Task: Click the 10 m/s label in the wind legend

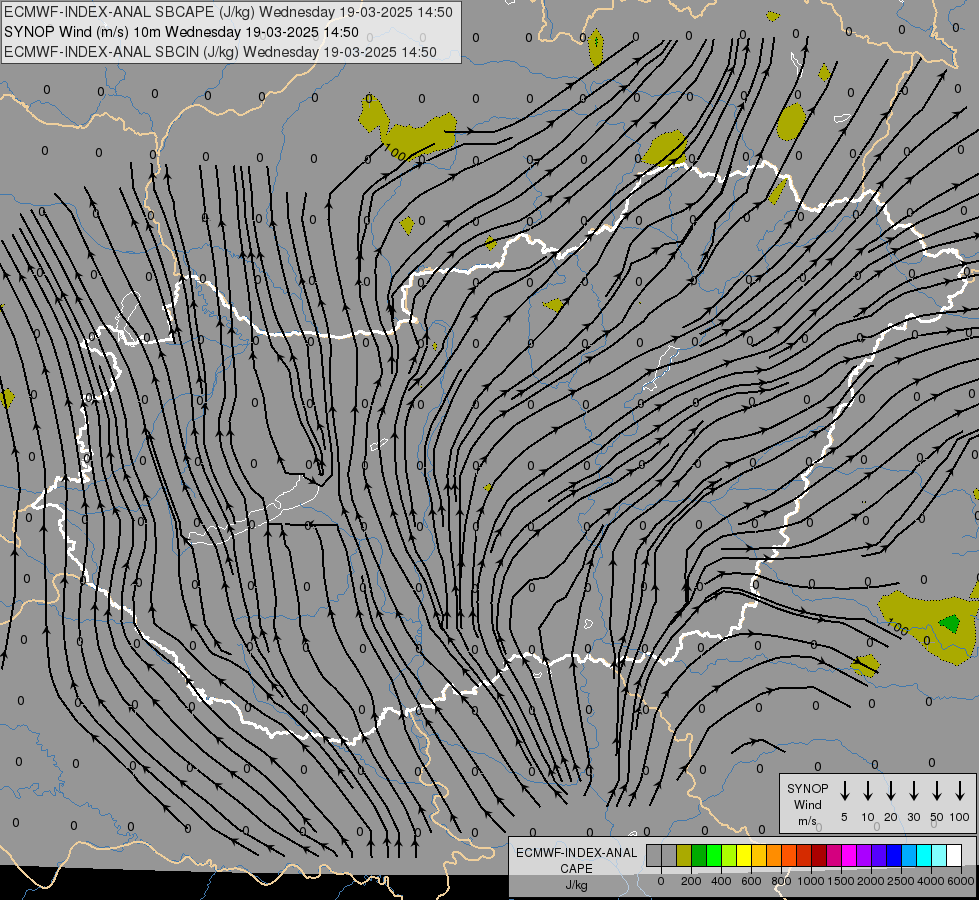Action: pyautogui.click(x=867, y=817)
